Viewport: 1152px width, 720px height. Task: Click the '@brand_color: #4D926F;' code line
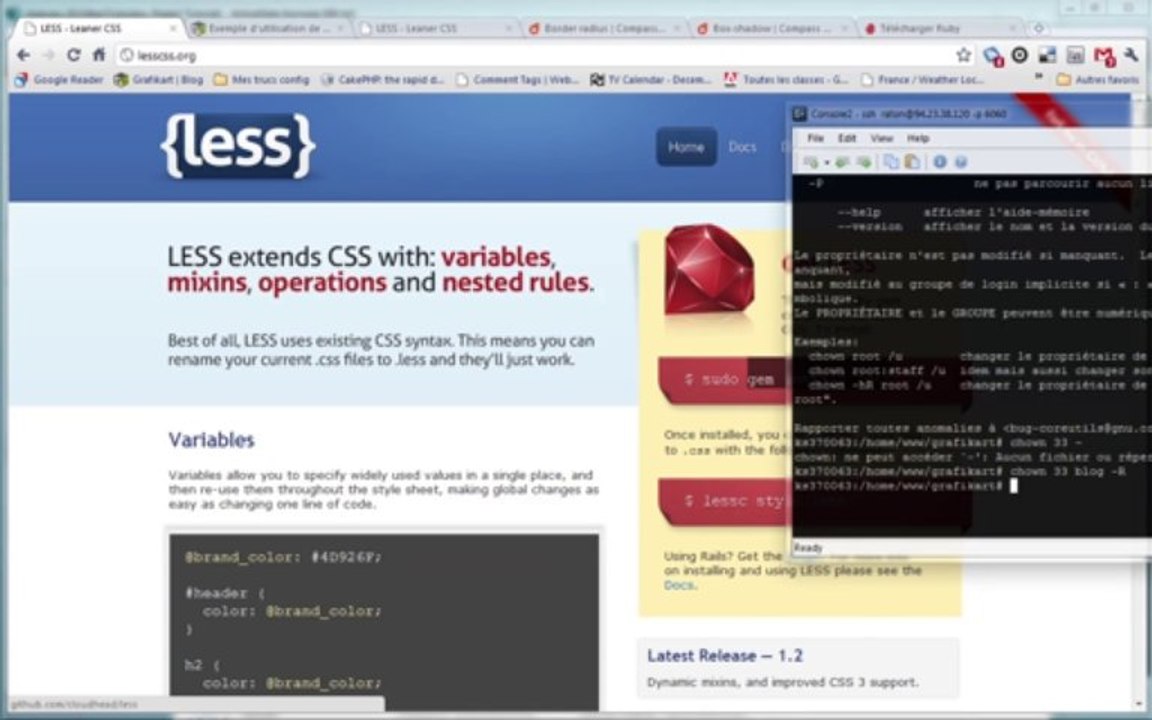284,557
